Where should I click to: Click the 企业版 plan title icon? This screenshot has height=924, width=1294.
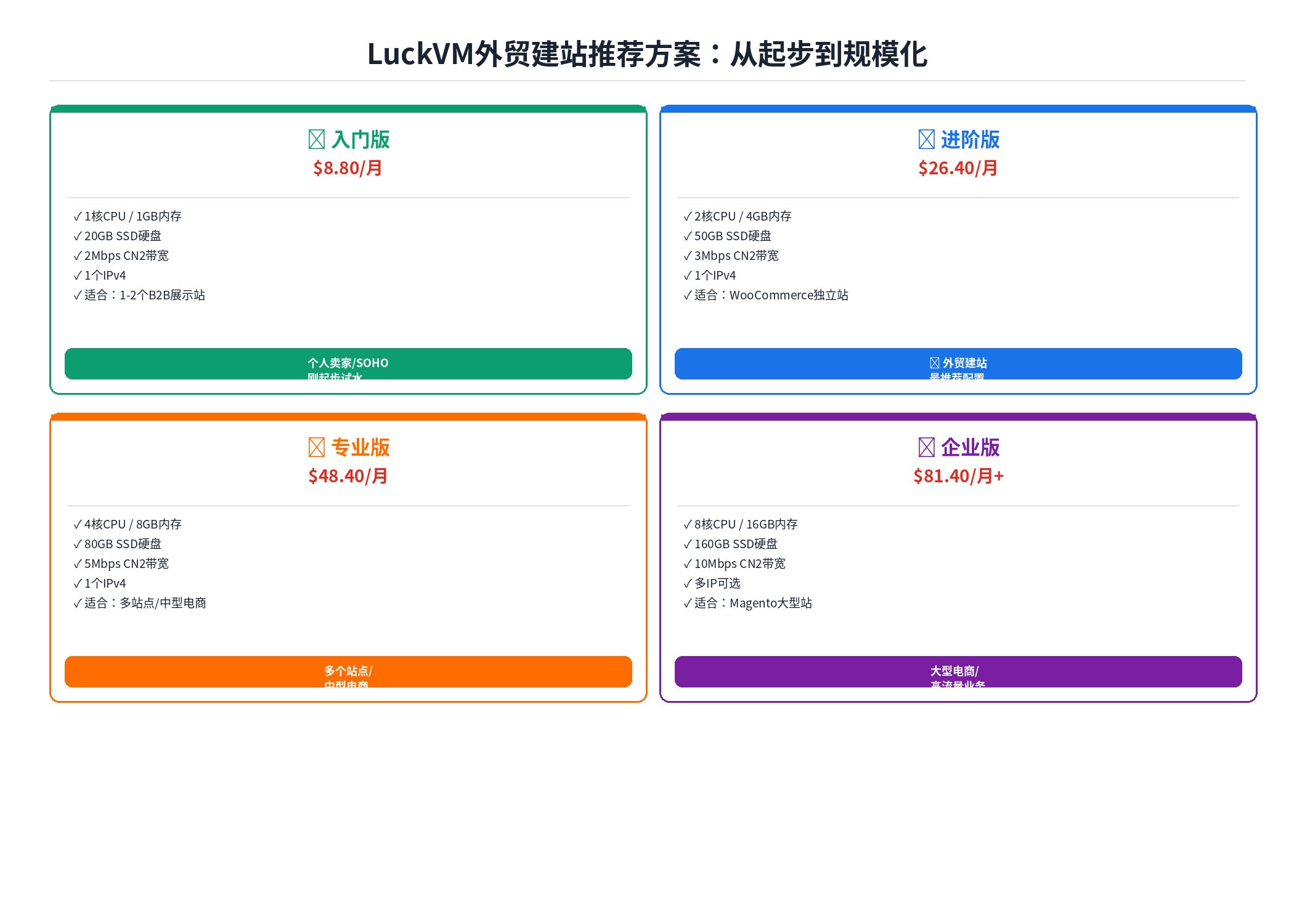[926, 447]
